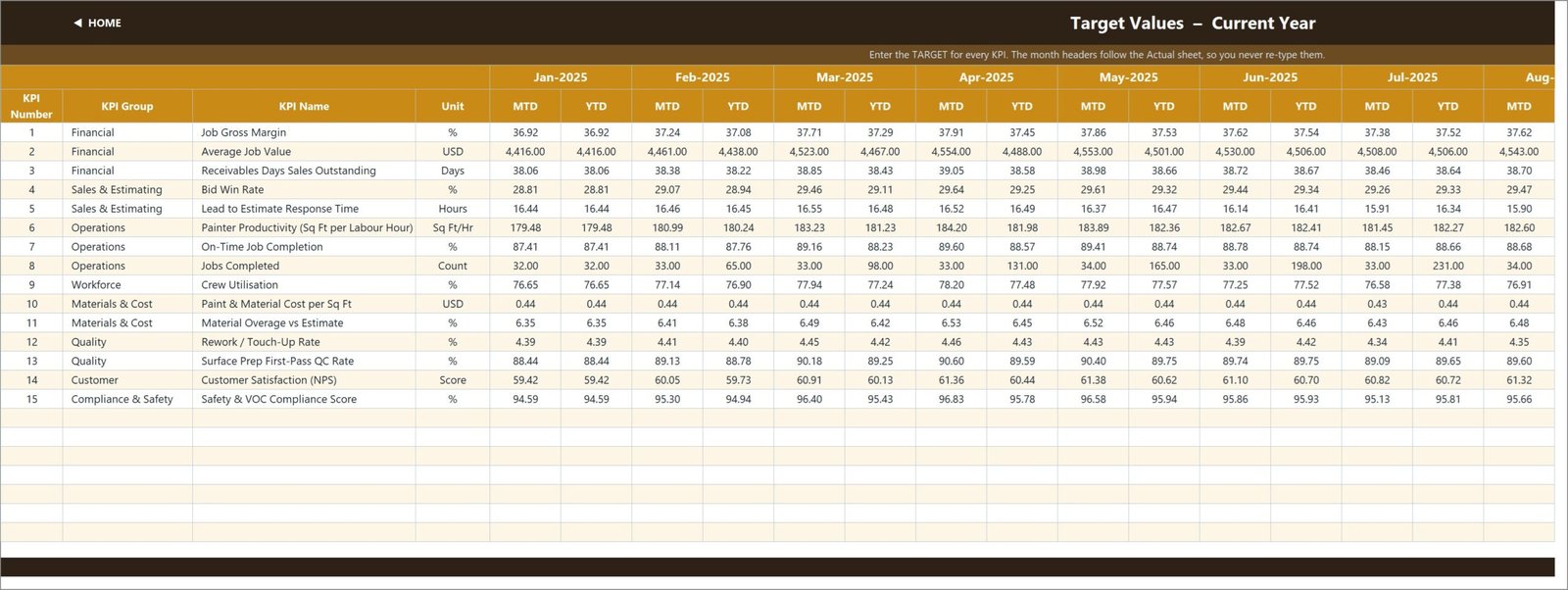
Task: Select the Unit column header
Action: (x=453, y=106)
